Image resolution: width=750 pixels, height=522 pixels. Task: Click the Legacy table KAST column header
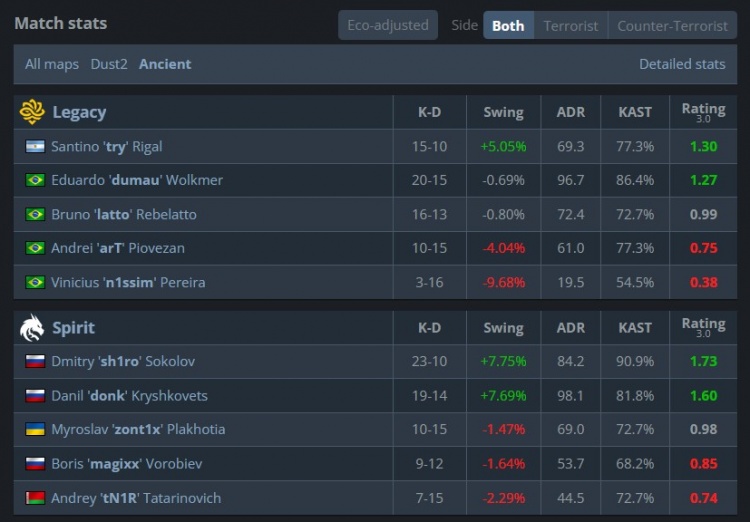click(x=635, y=112)
